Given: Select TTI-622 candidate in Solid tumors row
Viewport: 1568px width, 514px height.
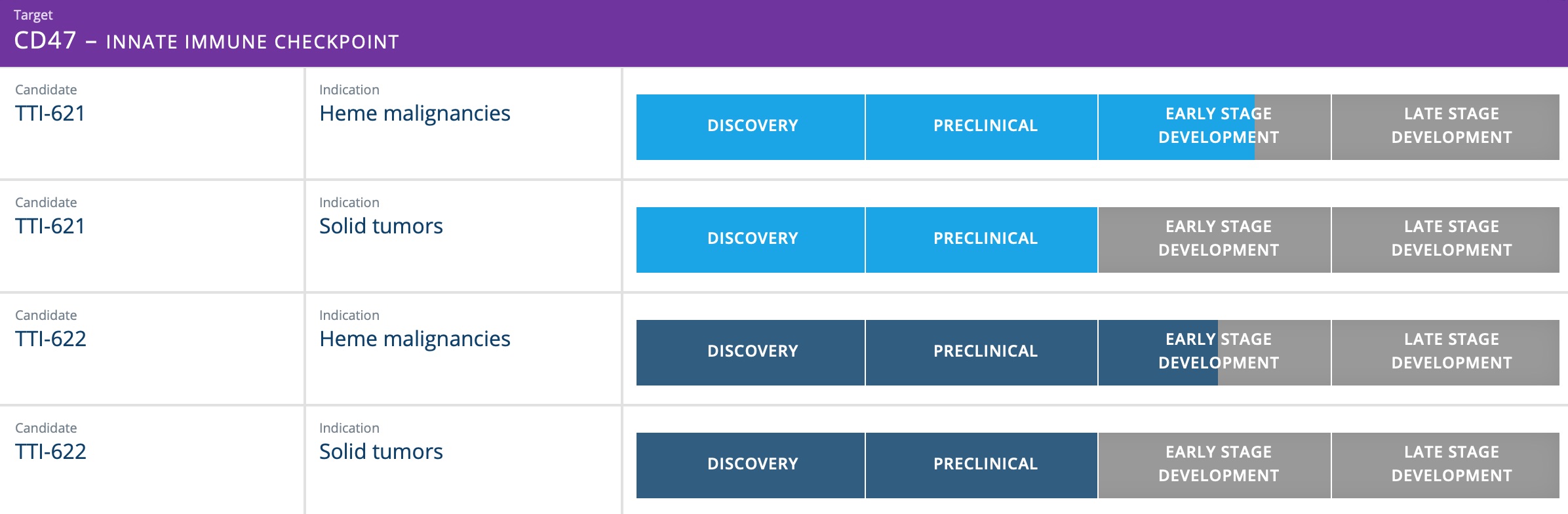Looking at the screenshot, I should click(50, 452).
